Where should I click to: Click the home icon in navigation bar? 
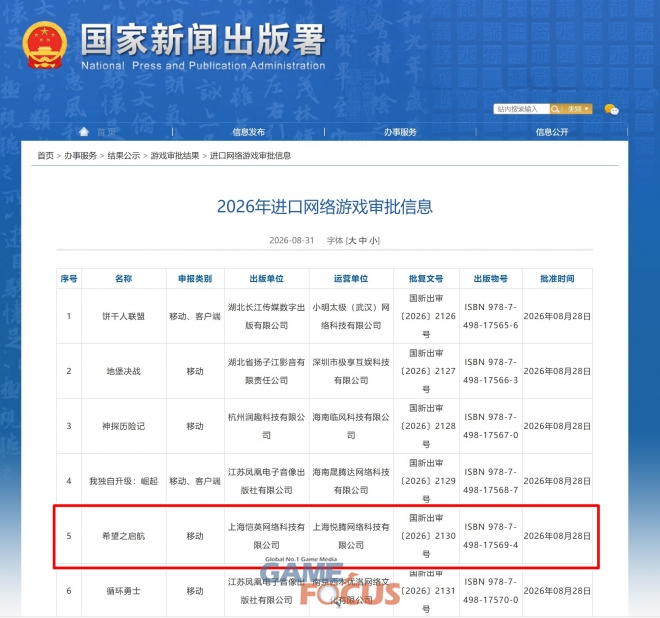coord(84,132)
